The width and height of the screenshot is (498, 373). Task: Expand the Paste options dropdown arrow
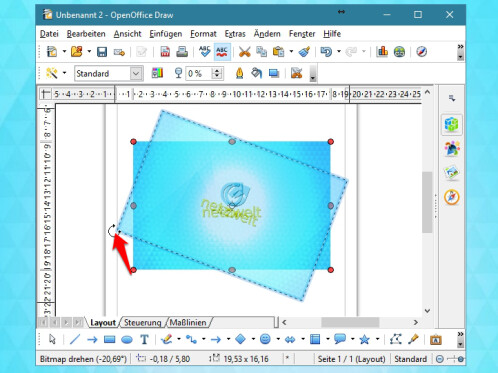tap(291, 52)
